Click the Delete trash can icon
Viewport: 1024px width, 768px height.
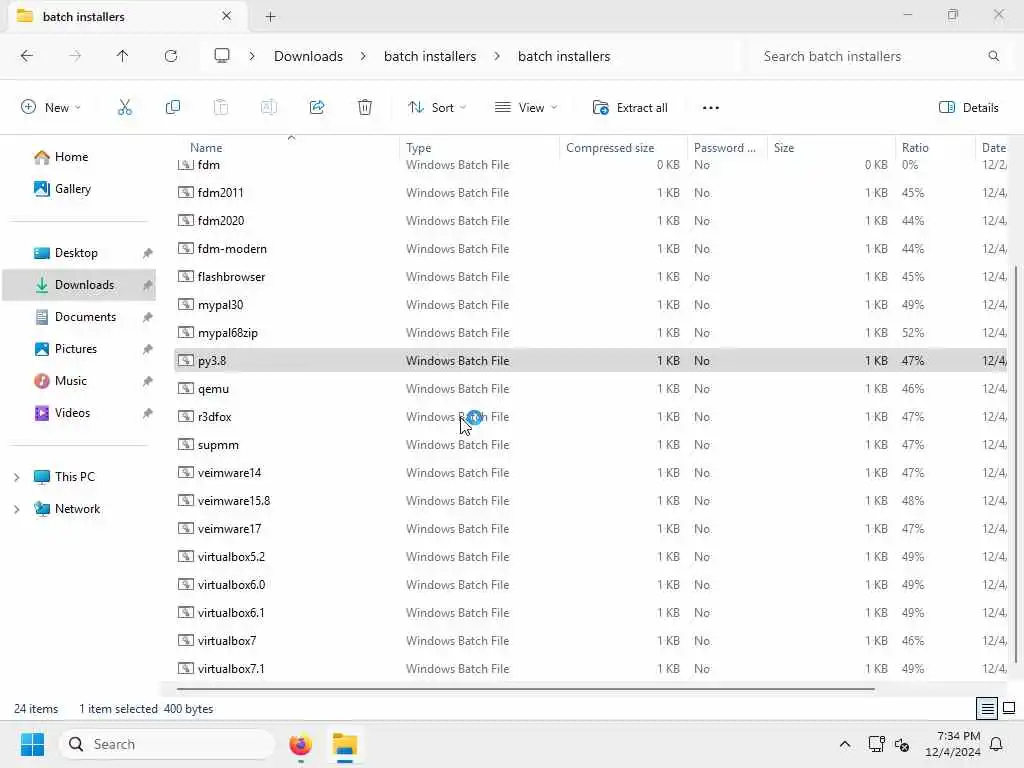365,108
